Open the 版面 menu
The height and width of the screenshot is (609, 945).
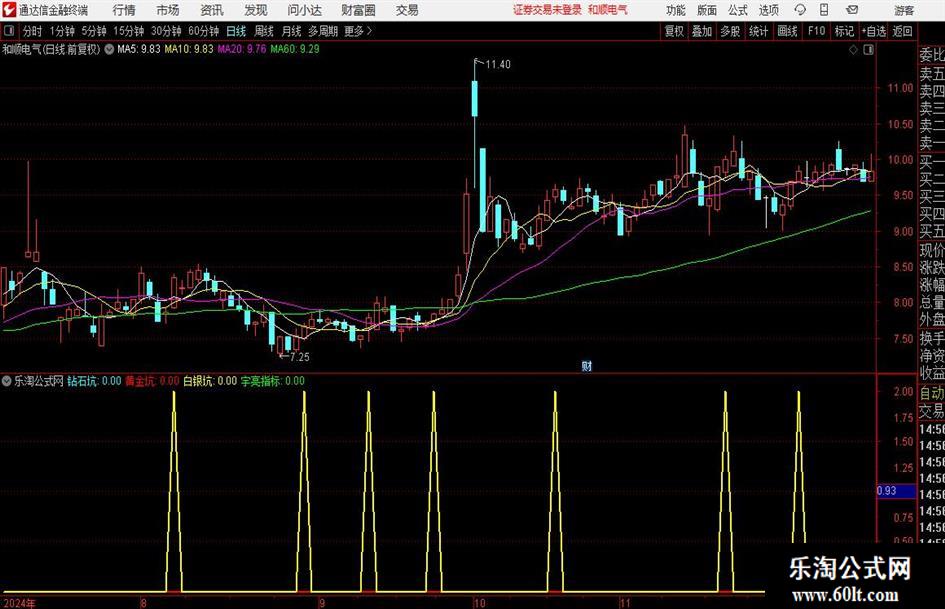tap(706, 10)
